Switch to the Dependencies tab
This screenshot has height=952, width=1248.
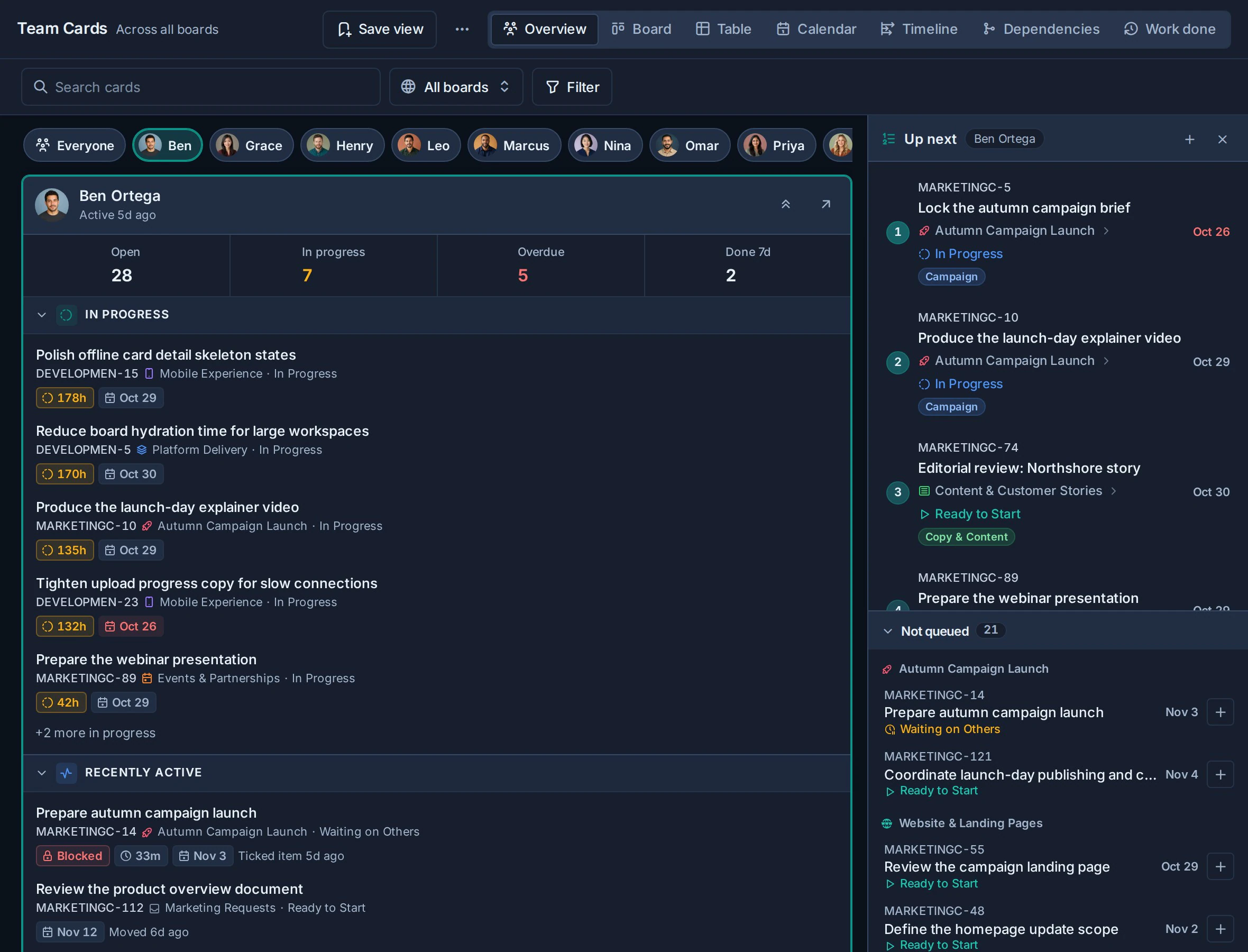1041,29
